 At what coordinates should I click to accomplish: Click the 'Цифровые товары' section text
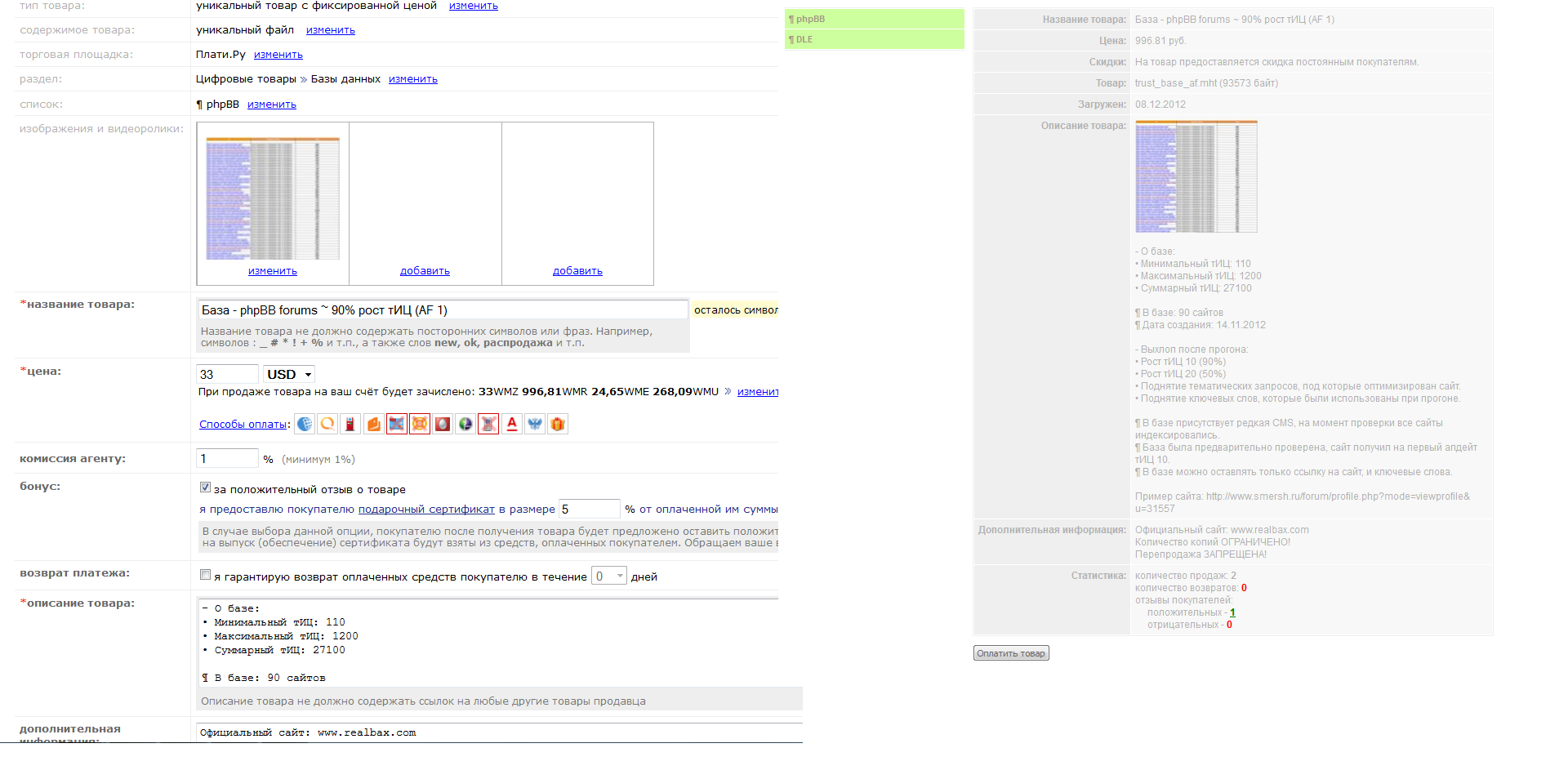tap(246, 79)
